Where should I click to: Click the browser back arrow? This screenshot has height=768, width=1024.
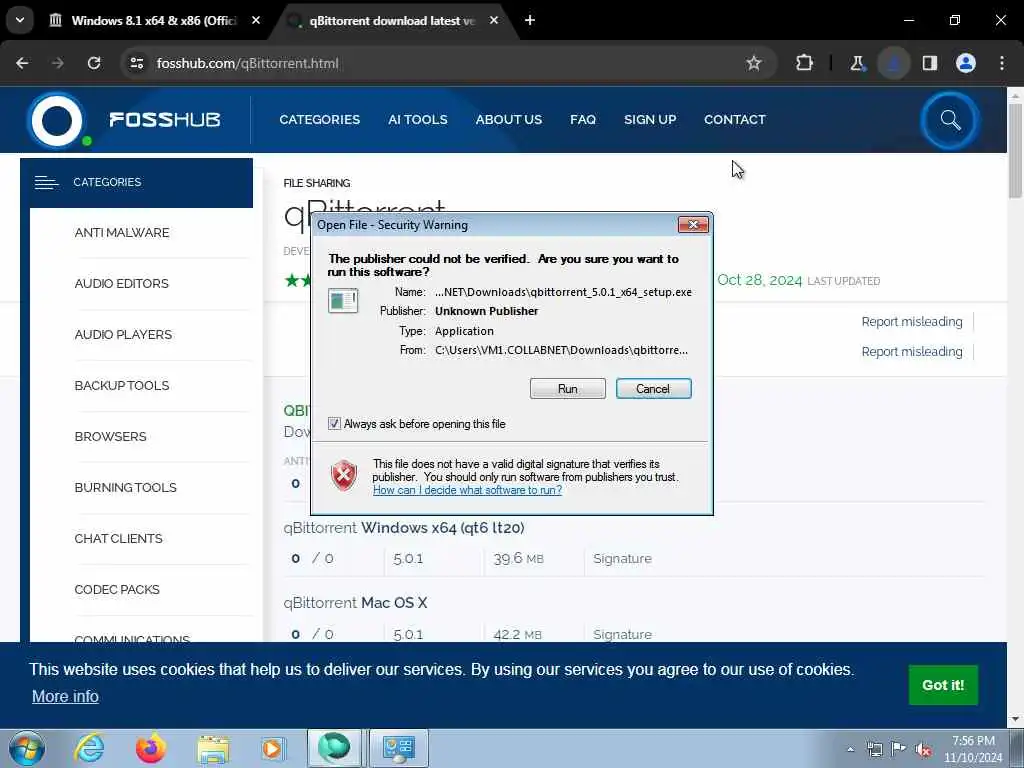tap(22, 63)
